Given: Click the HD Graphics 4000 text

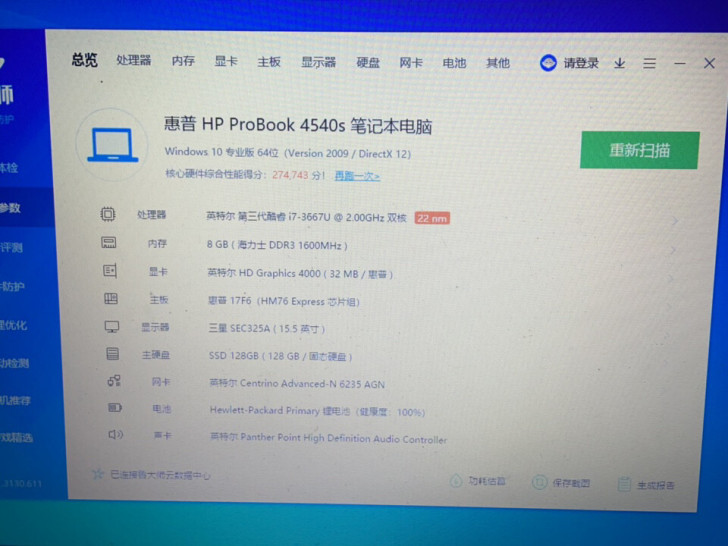Looking at the screenshot, I should [300, 273].
